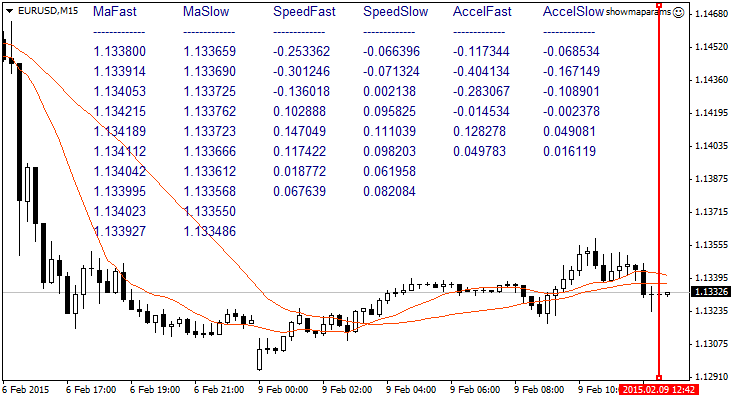Image resolution: width=731 pixels, height=396 pixels.
Task: Select MaFast value 1.134053
Action: 120,91
